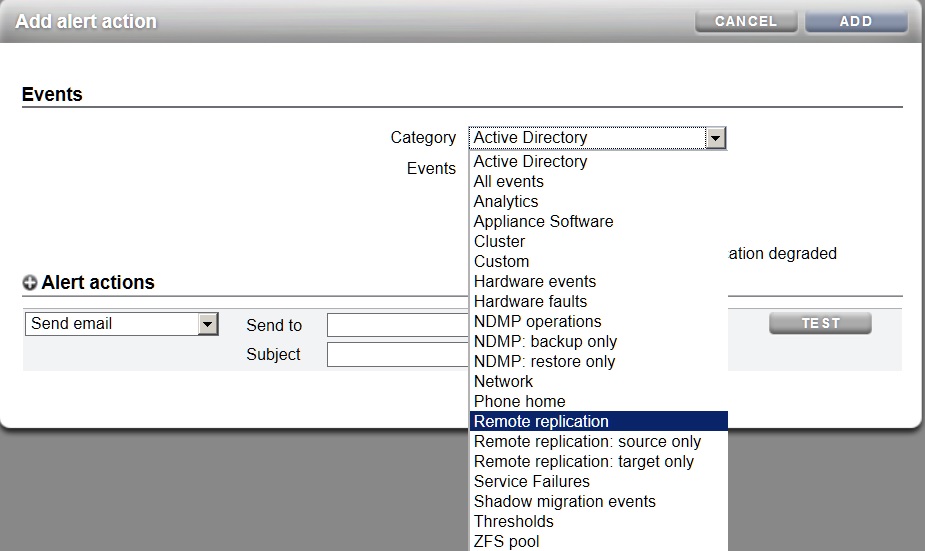Click the ADD button

[856, 21]
